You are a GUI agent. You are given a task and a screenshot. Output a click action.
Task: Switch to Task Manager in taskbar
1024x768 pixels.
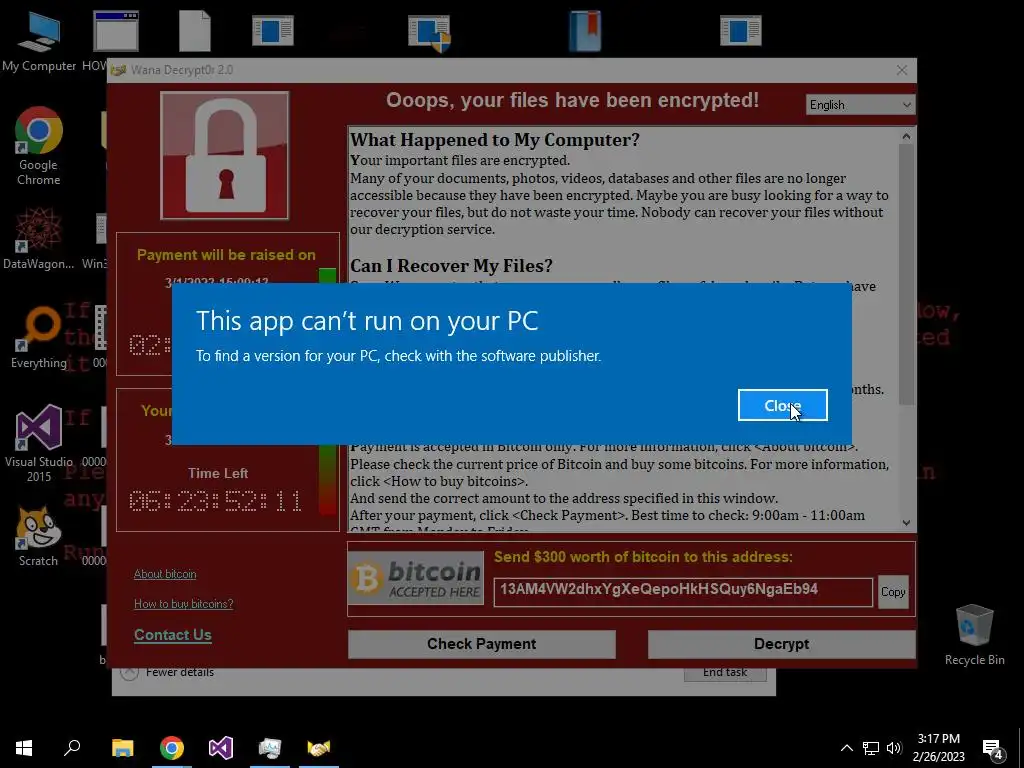point(270,748)
